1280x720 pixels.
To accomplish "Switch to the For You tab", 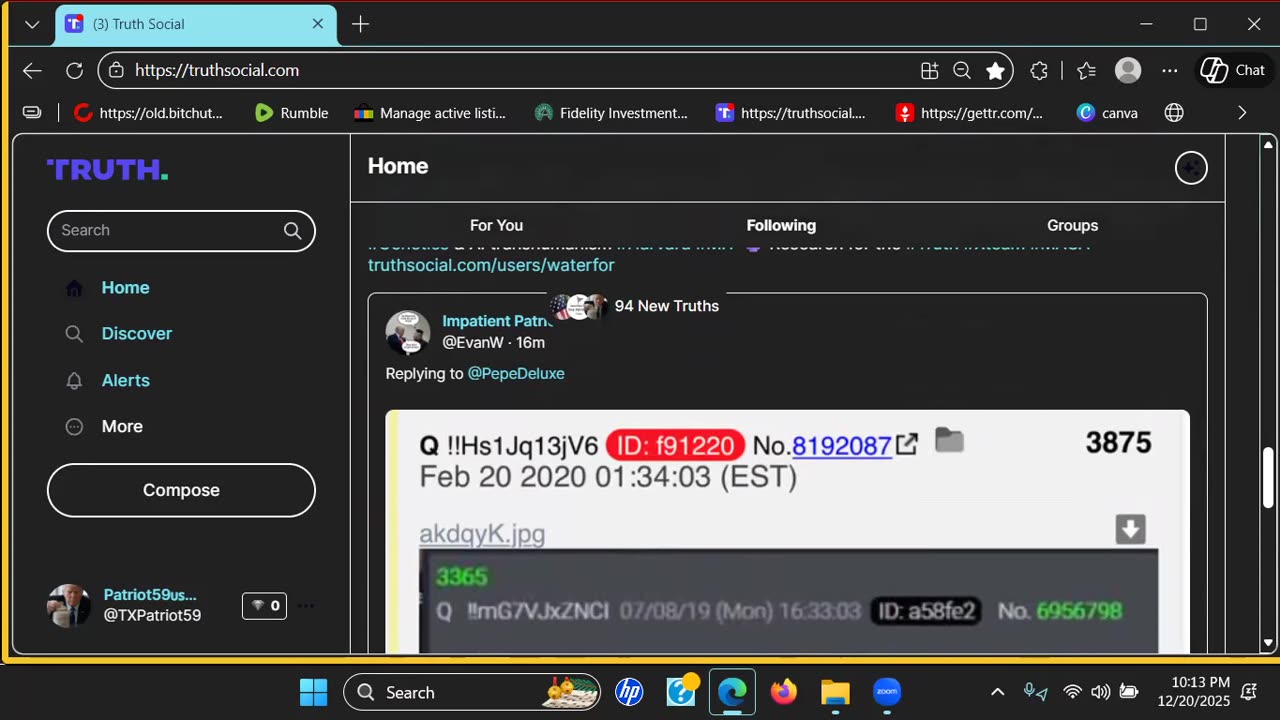I will point(496,226).
